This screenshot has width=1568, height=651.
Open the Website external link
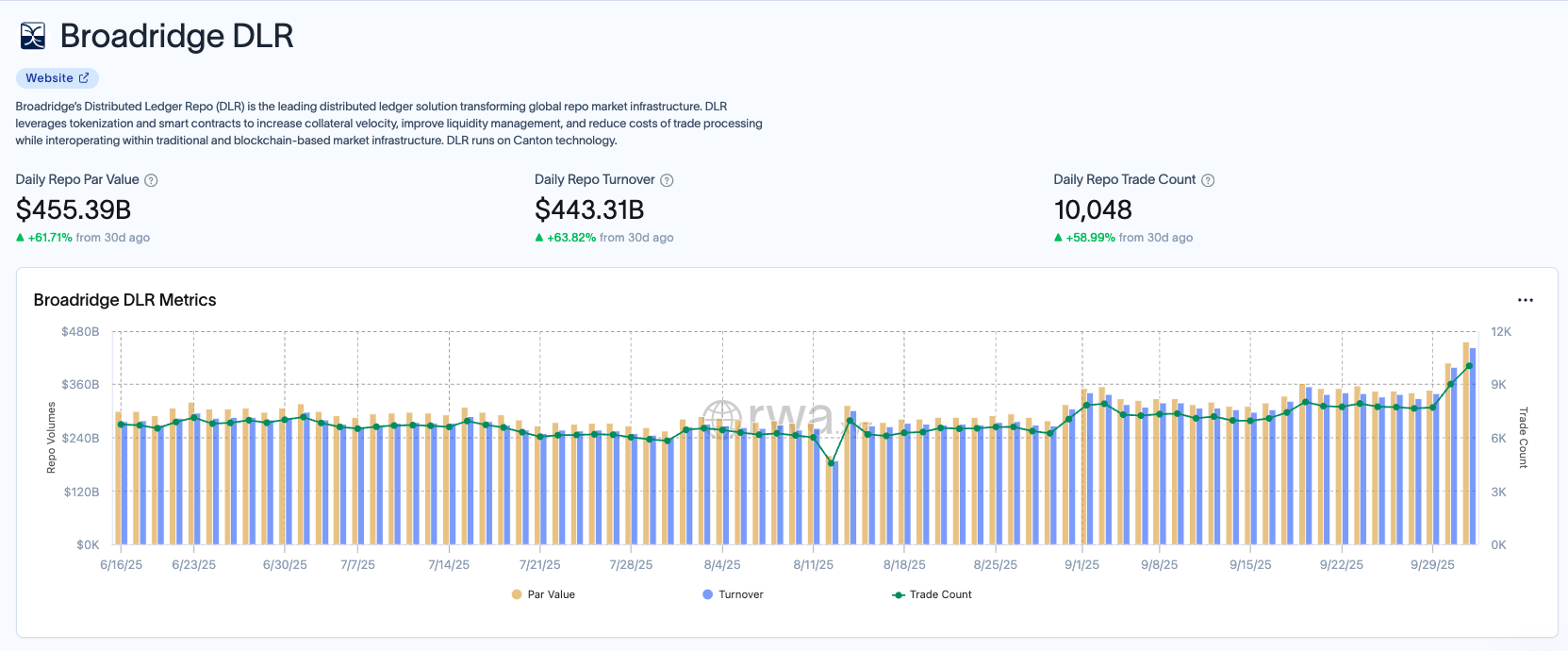click(x=57, y=78)
